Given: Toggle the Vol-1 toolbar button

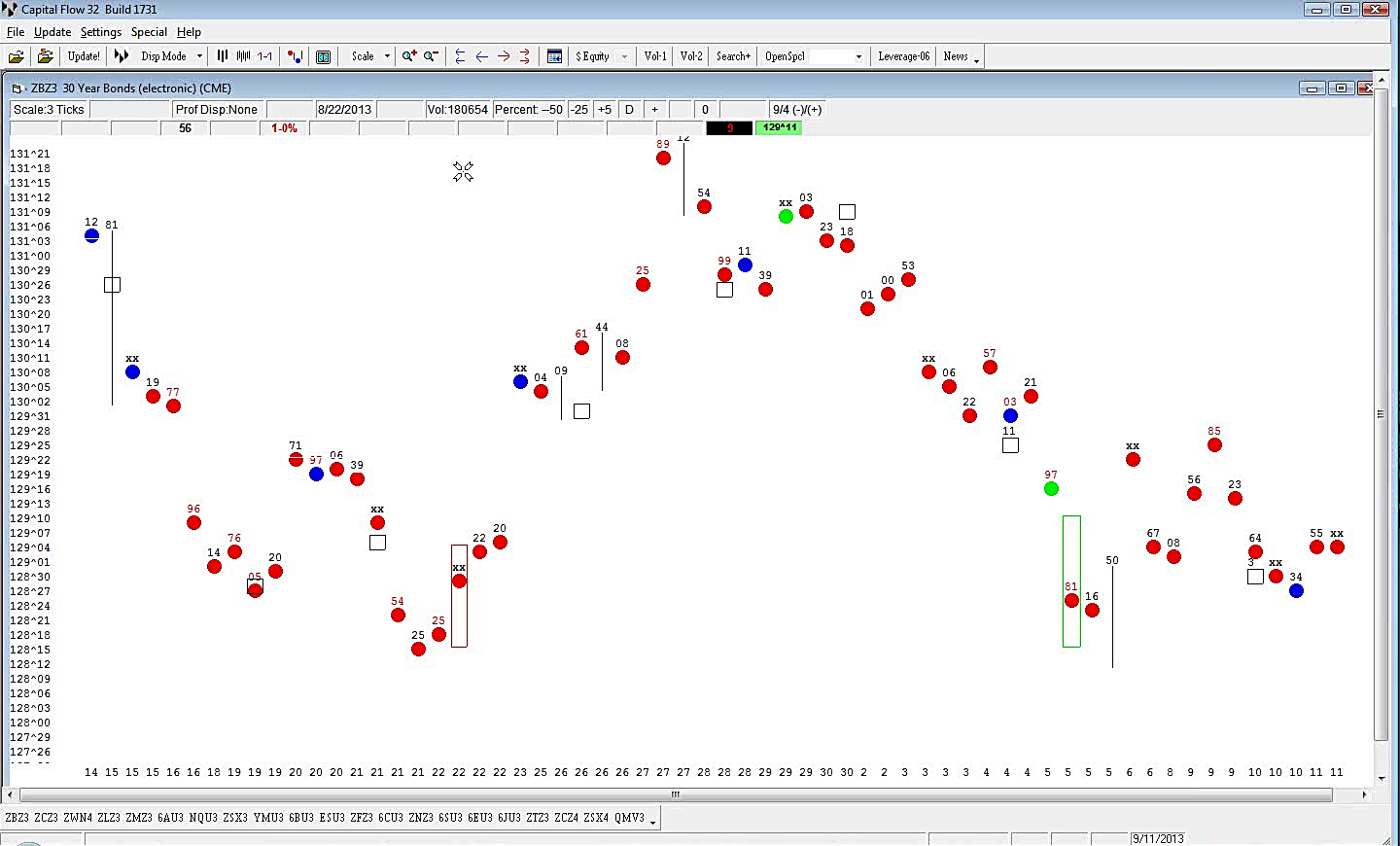Looking at the screenshot, I should point(655,56).
